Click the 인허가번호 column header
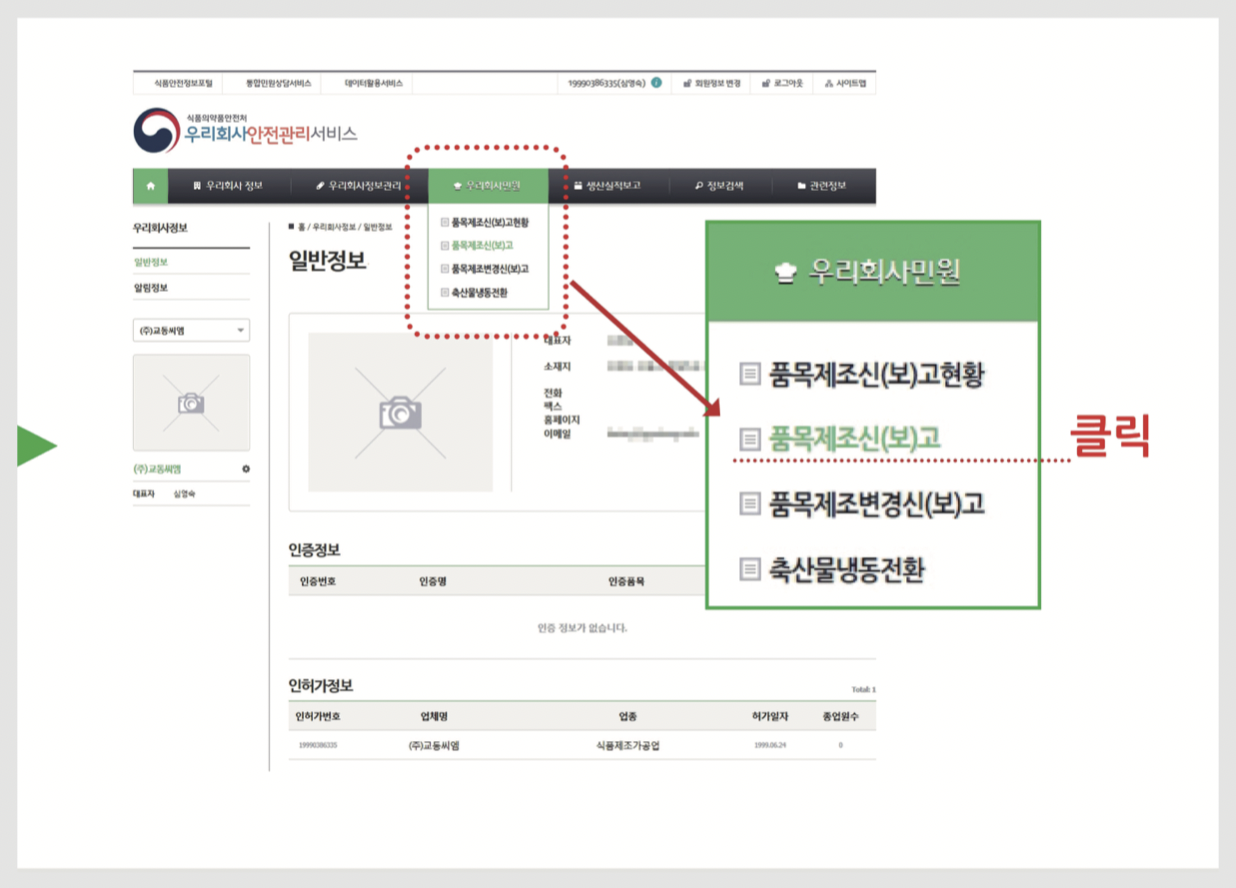 tap(318, 717)
